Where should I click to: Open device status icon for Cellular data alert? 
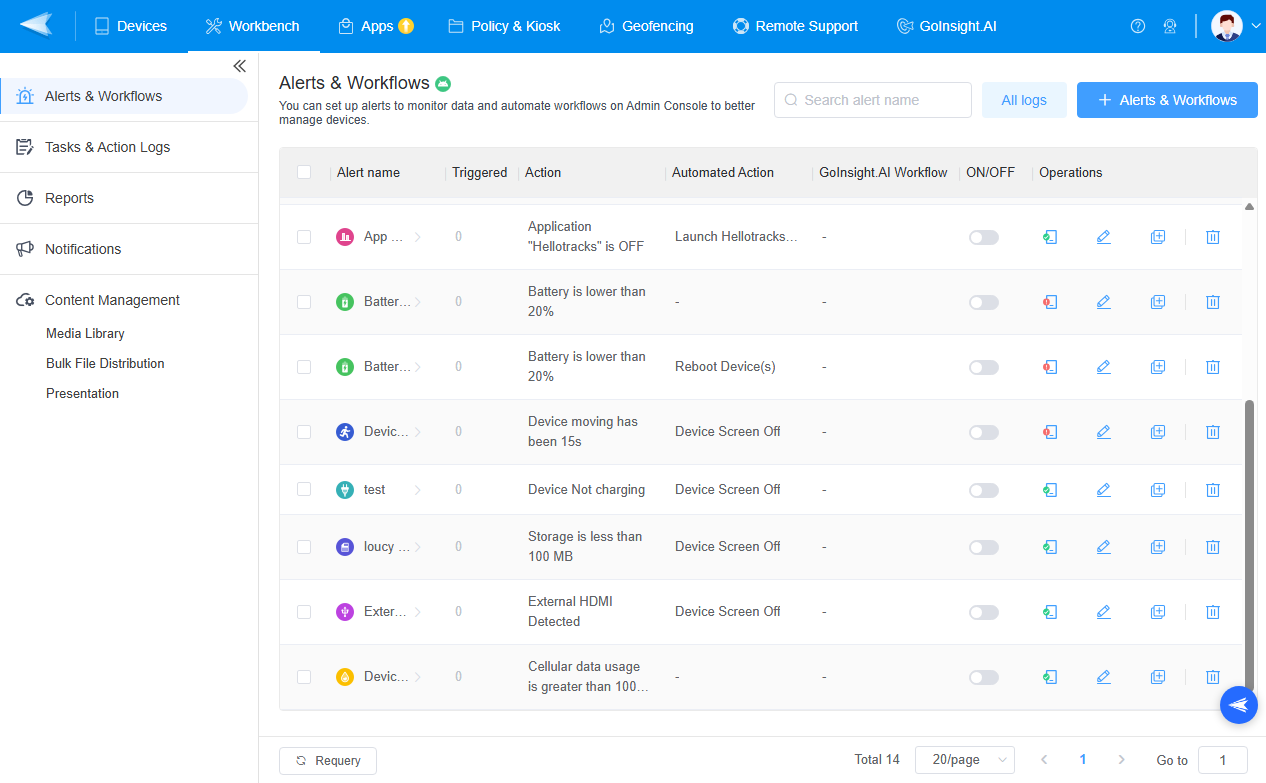coord(1050,677)
